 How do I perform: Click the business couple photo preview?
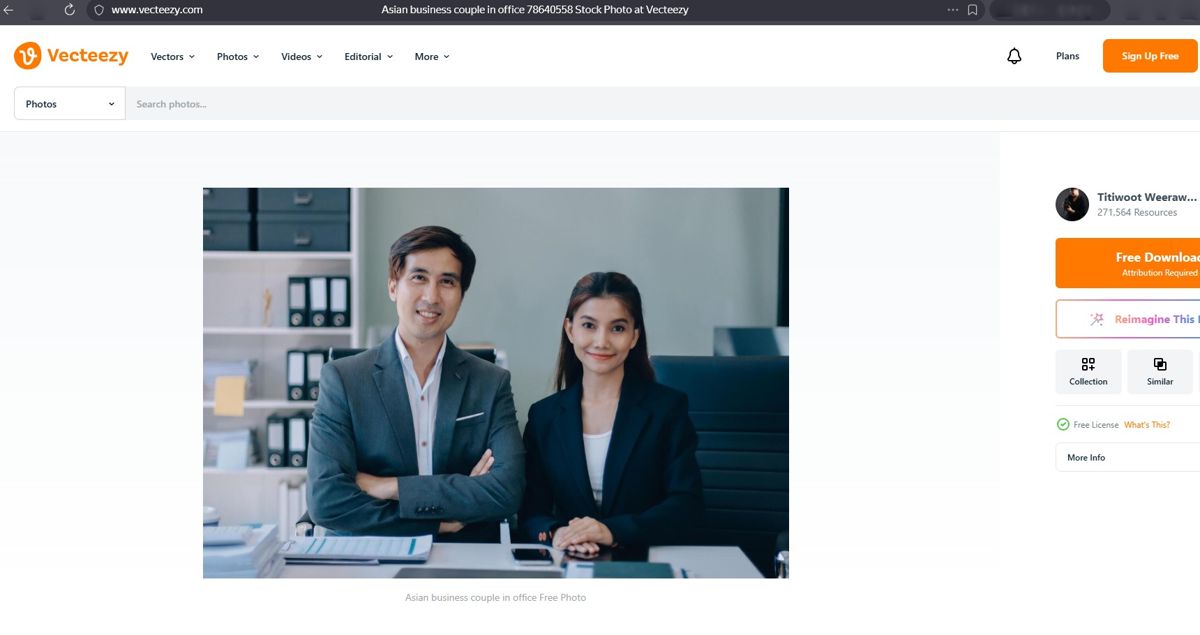[x=496, y=383]
